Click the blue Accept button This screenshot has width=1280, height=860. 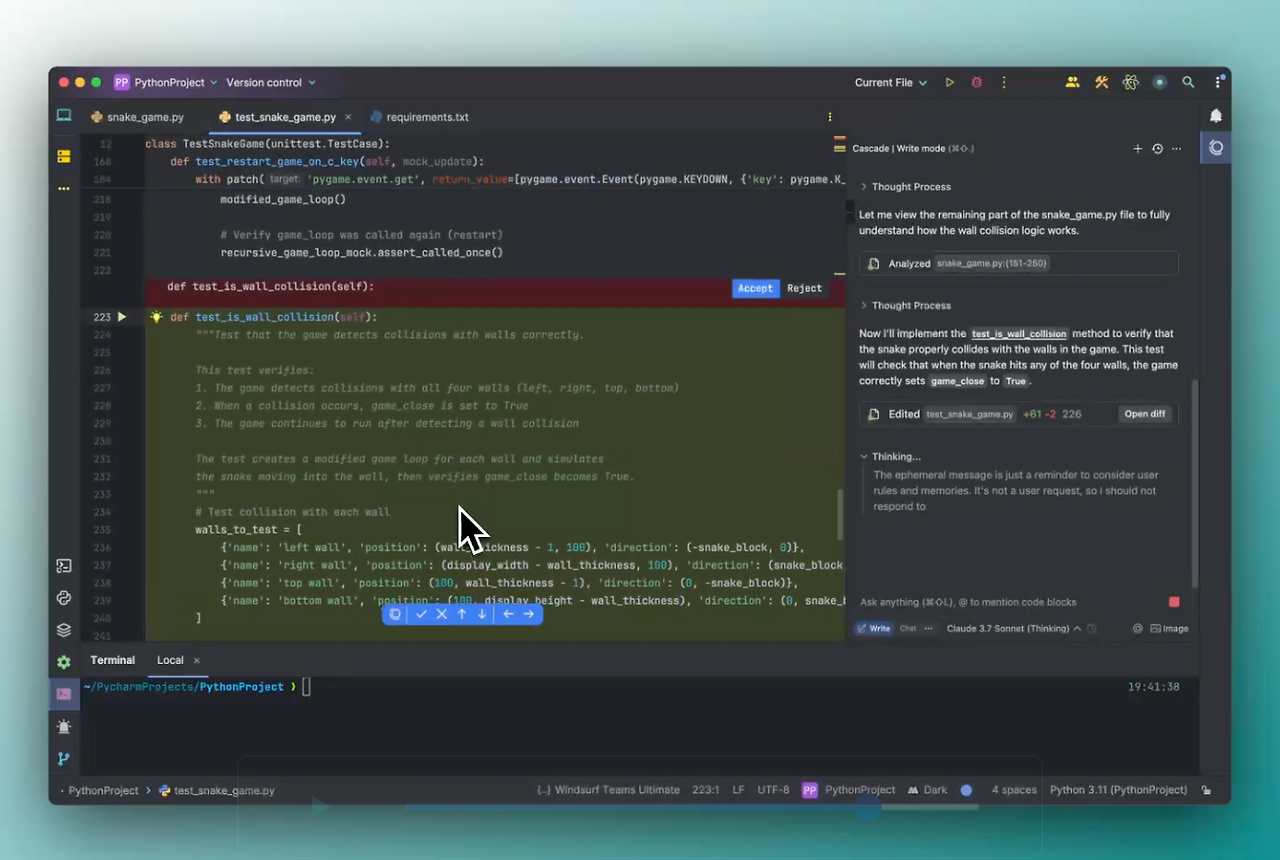click(755, 288)
